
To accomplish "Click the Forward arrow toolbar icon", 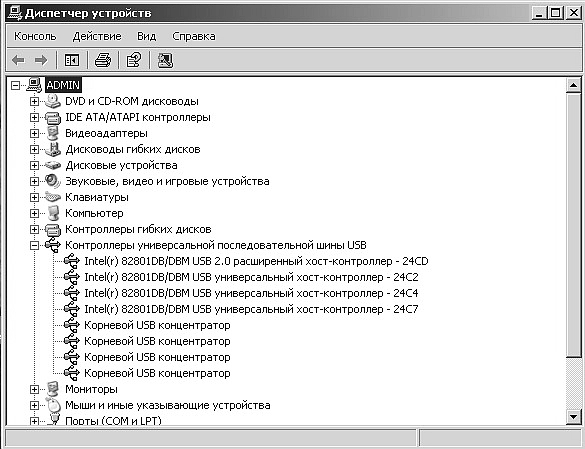I will tap(41, 60).
